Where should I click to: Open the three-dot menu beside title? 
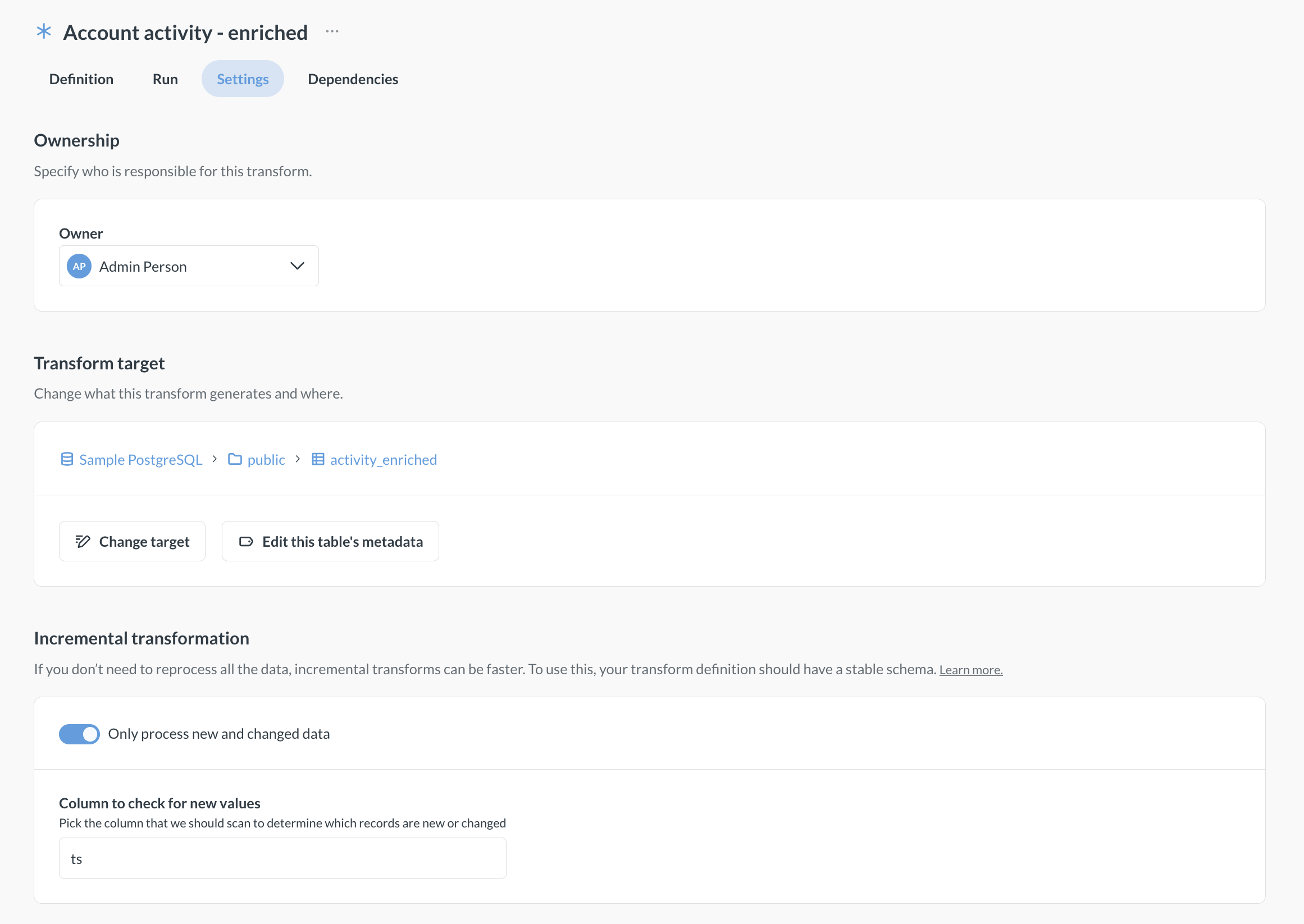pyautogui.click(x=332, y=31)
